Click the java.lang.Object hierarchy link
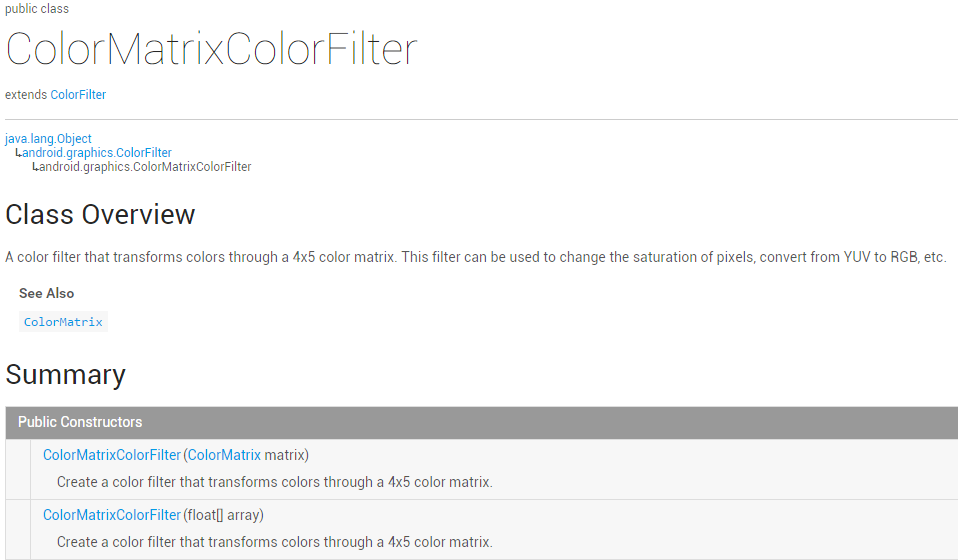The height and width of the screenshot is (560, 958). 48,139
